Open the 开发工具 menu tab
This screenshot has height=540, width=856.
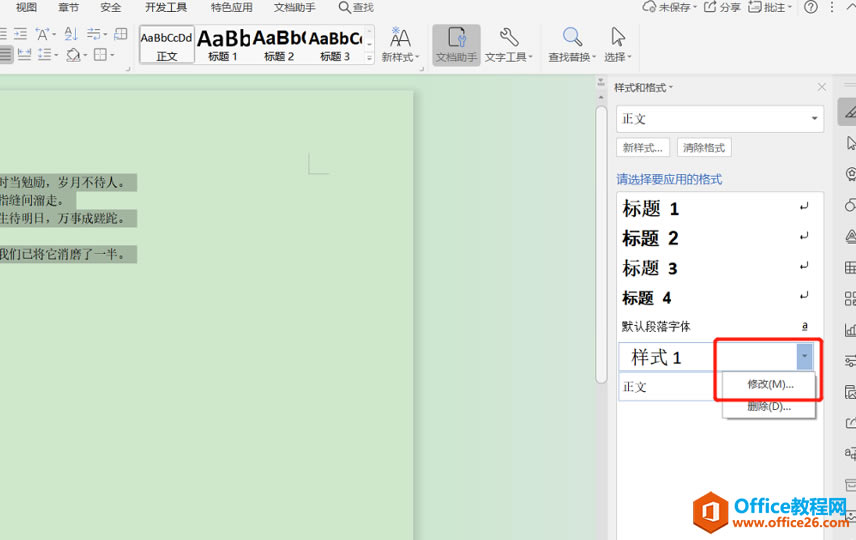point(166,7)
